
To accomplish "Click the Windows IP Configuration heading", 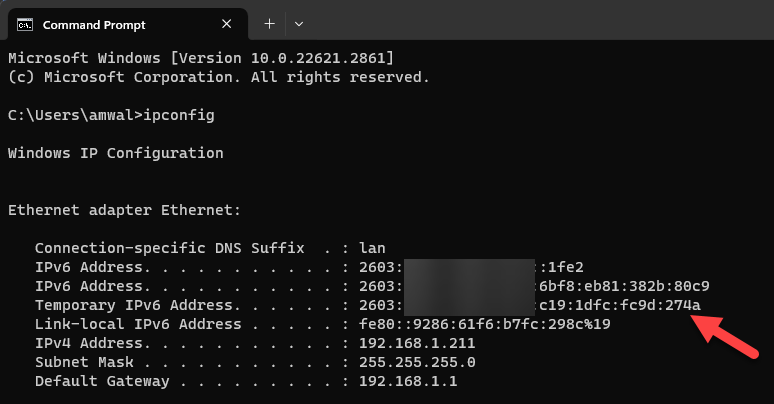I will tap(115, 153).
